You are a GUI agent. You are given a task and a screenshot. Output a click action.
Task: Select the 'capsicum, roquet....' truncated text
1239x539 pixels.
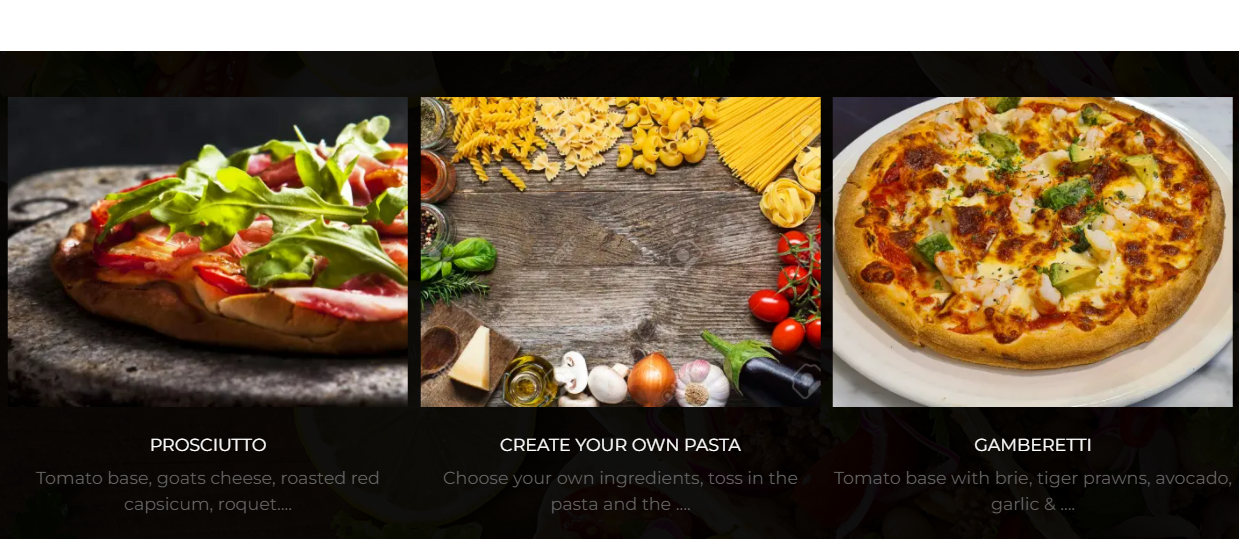[x=208, y=504]
